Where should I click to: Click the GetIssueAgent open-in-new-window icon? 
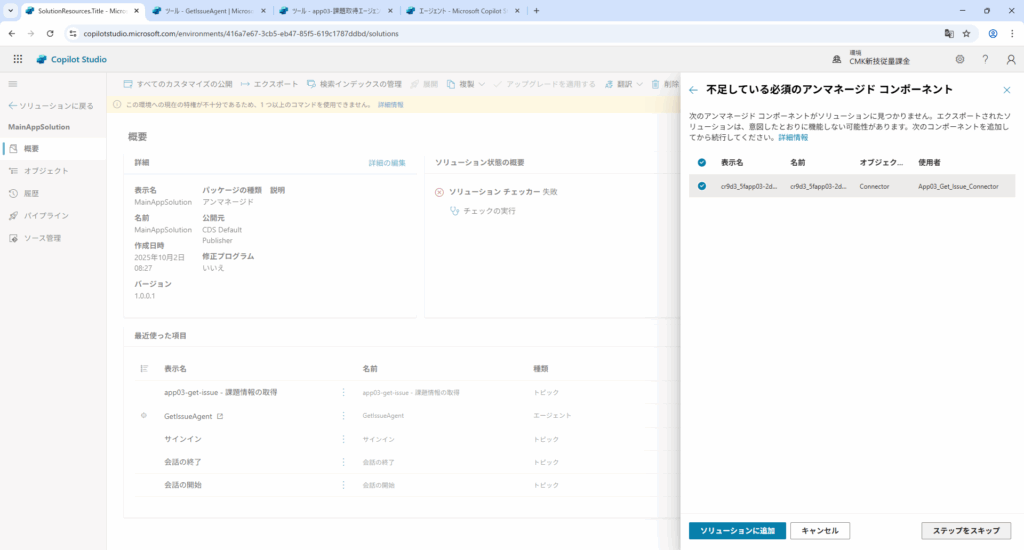[220, 416]
